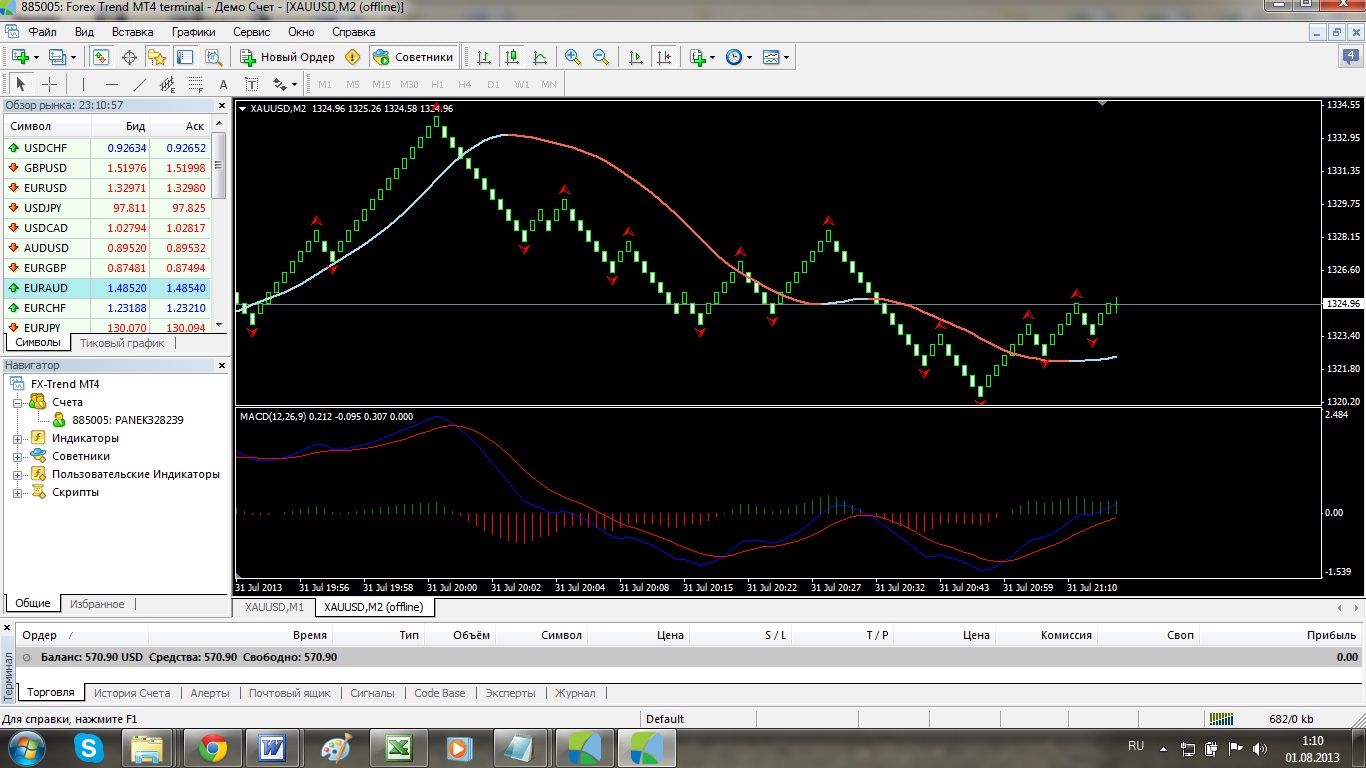
Task: Click the Market Watch vertical scrollbar
Action: (x=220, y=226)
